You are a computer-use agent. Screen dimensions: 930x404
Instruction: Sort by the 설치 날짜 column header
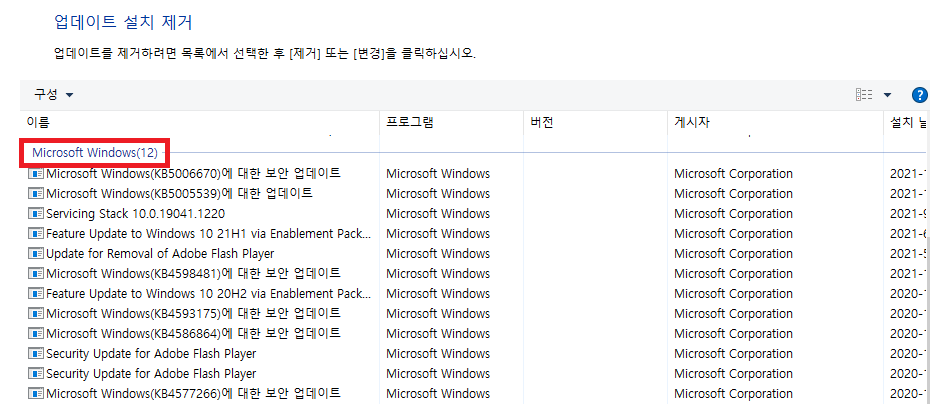907,123
